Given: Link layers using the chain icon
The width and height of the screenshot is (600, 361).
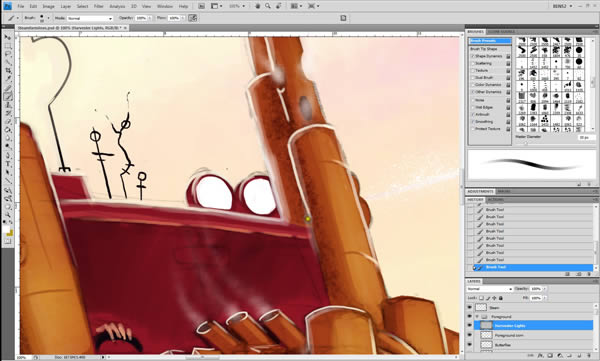Looking at the screenshot, I should pyautogui.click(x=531, y=356).
